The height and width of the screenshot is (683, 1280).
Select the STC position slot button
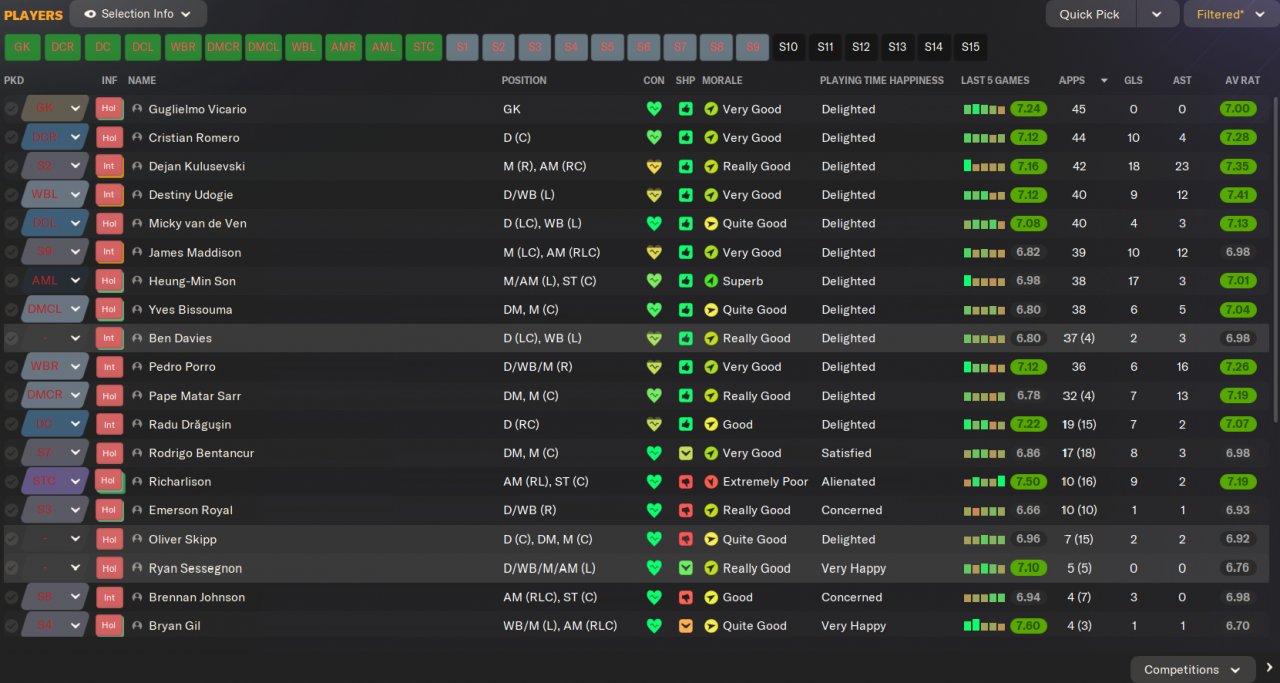tap(424, 47)
